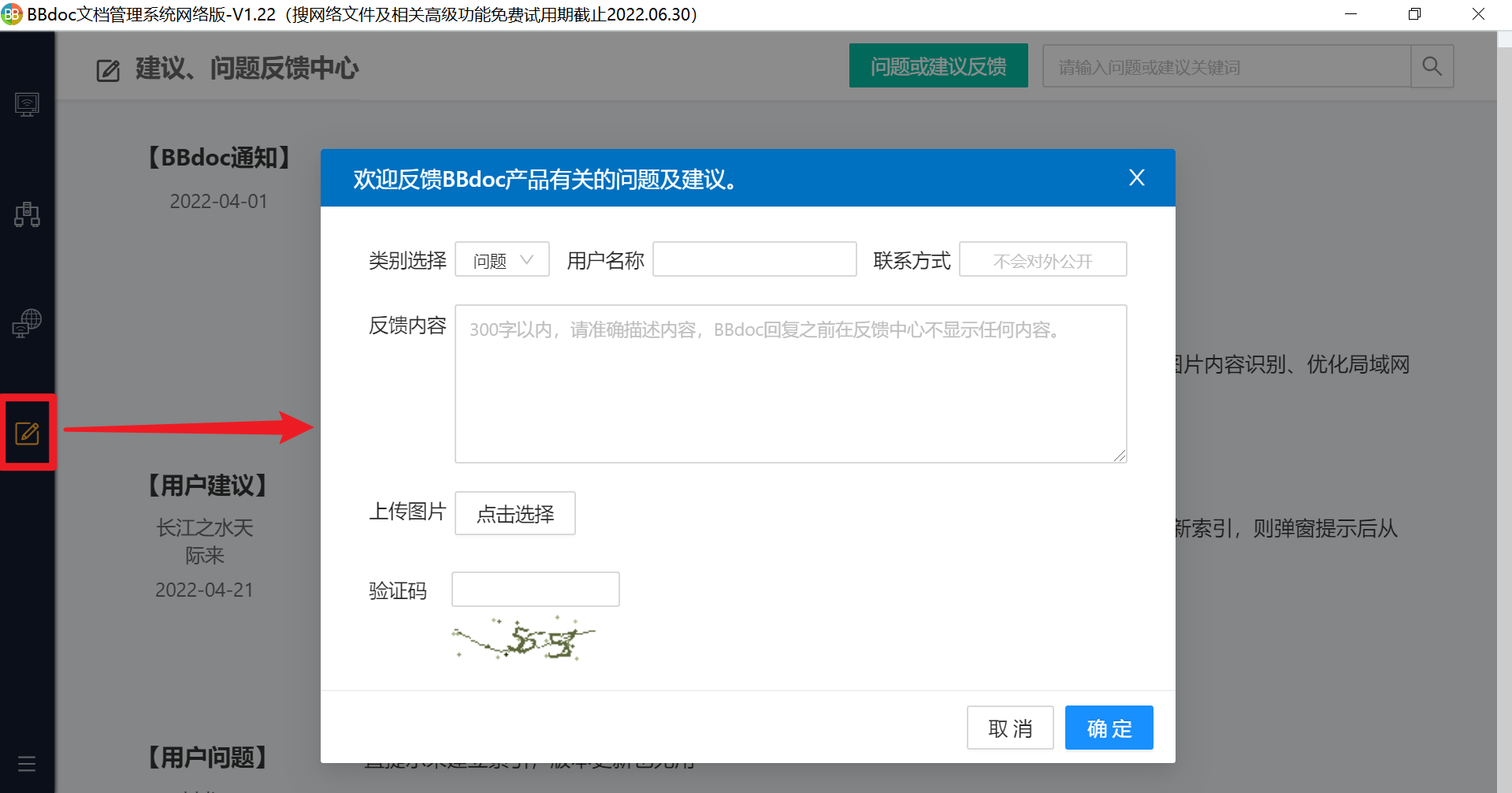Focus the 联系方式 input field

(1042, 259)
